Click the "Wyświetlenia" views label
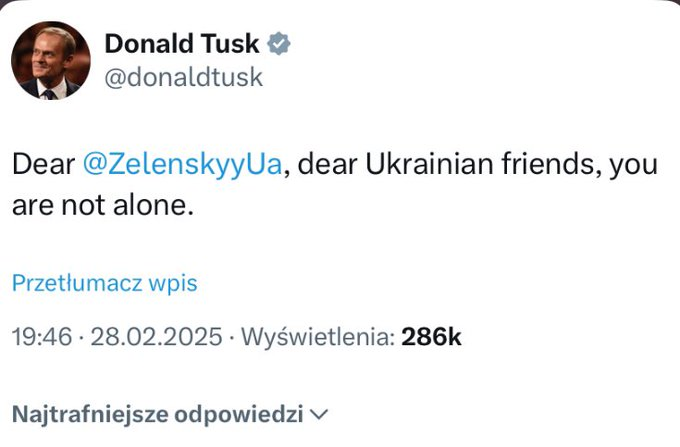This screenshot has height=447, width=680. click(x=313, y=337)
